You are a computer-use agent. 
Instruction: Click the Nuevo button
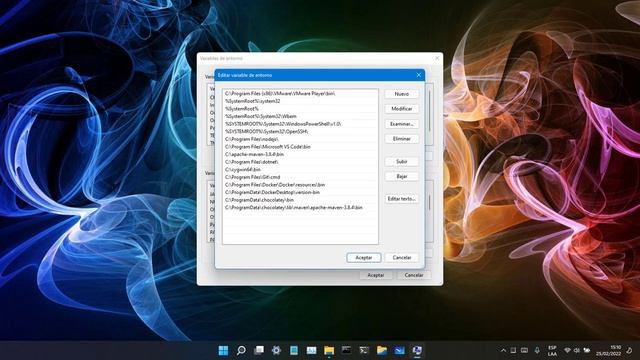(x=402, y=94)
